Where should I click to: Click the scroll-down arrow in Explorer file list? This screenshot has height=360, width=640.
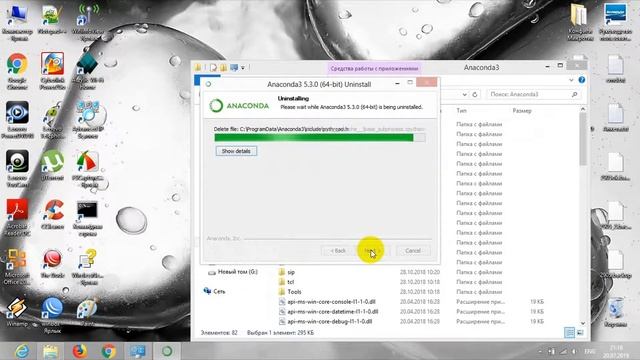(583, 323)
